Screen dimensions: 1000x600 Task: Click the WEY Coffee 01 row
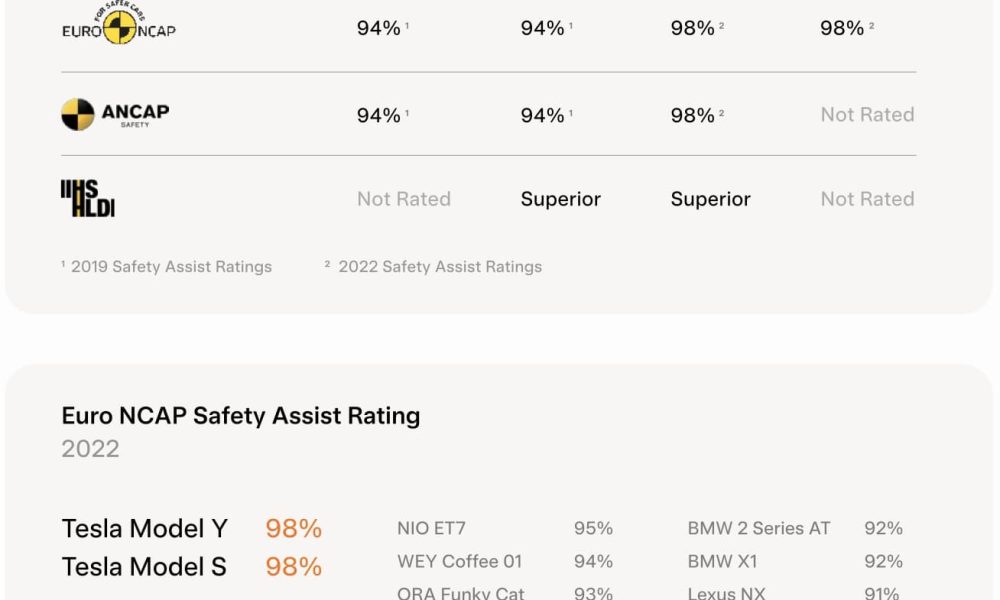pyautogui.click(x=505, y=562)
